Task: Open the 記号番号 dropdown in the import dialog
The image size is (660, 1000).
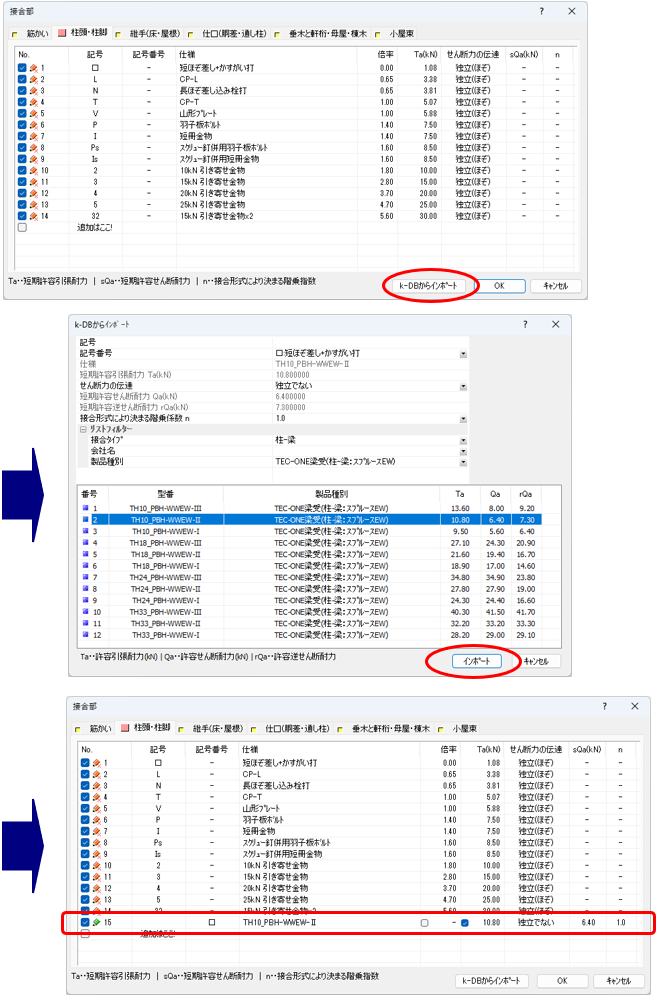Action: point(463,353)
